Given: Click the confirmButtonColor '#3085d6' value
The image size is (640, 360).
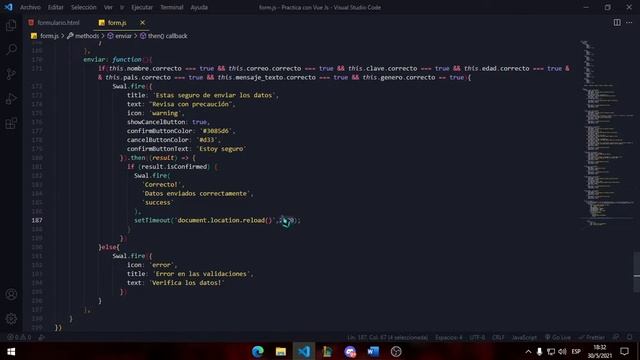Looking at the screenshot, I should [216, 131].
